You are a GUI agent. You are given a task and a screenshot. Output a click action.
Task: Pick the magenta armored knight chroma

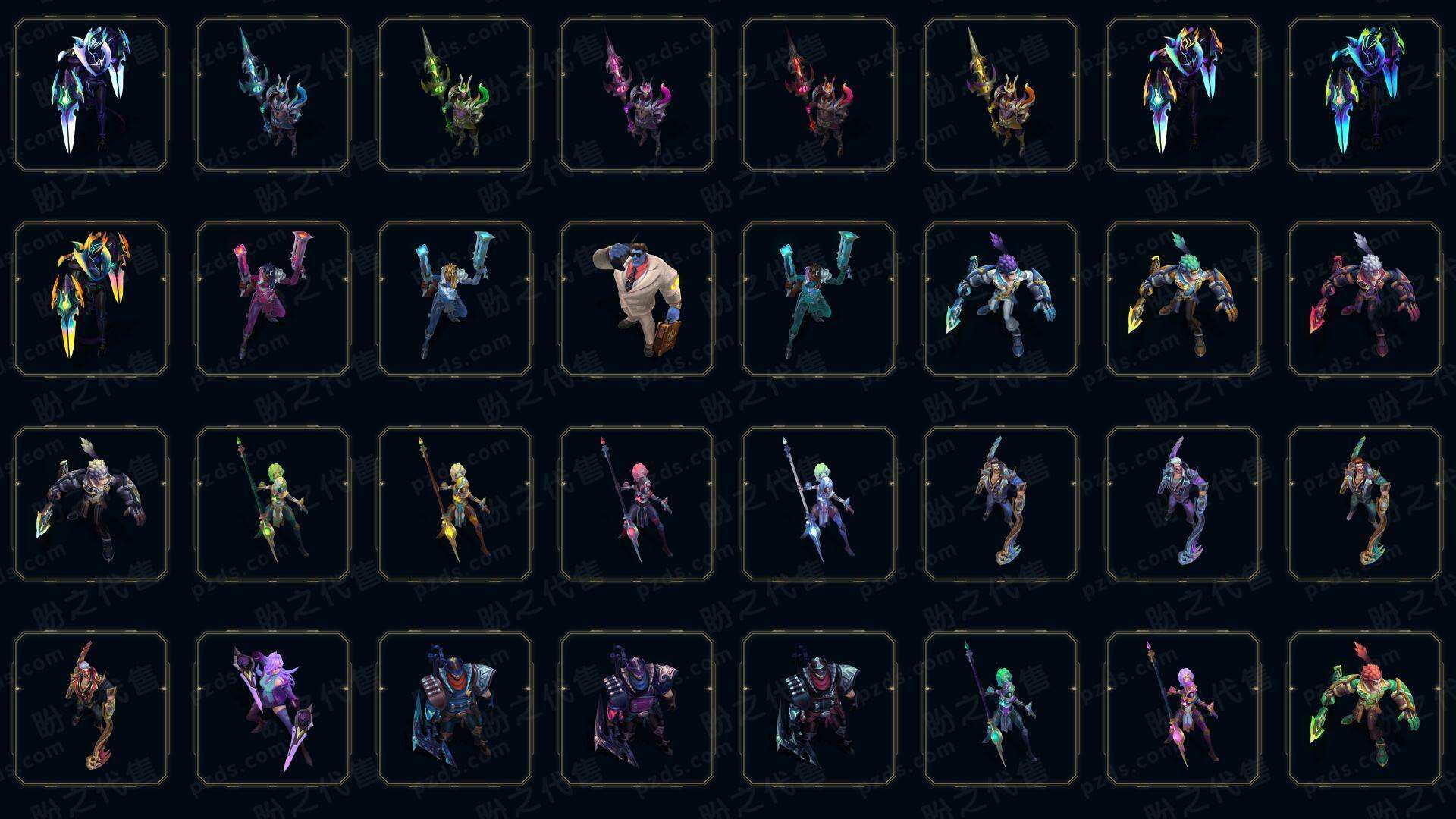[x=637, y=708]
